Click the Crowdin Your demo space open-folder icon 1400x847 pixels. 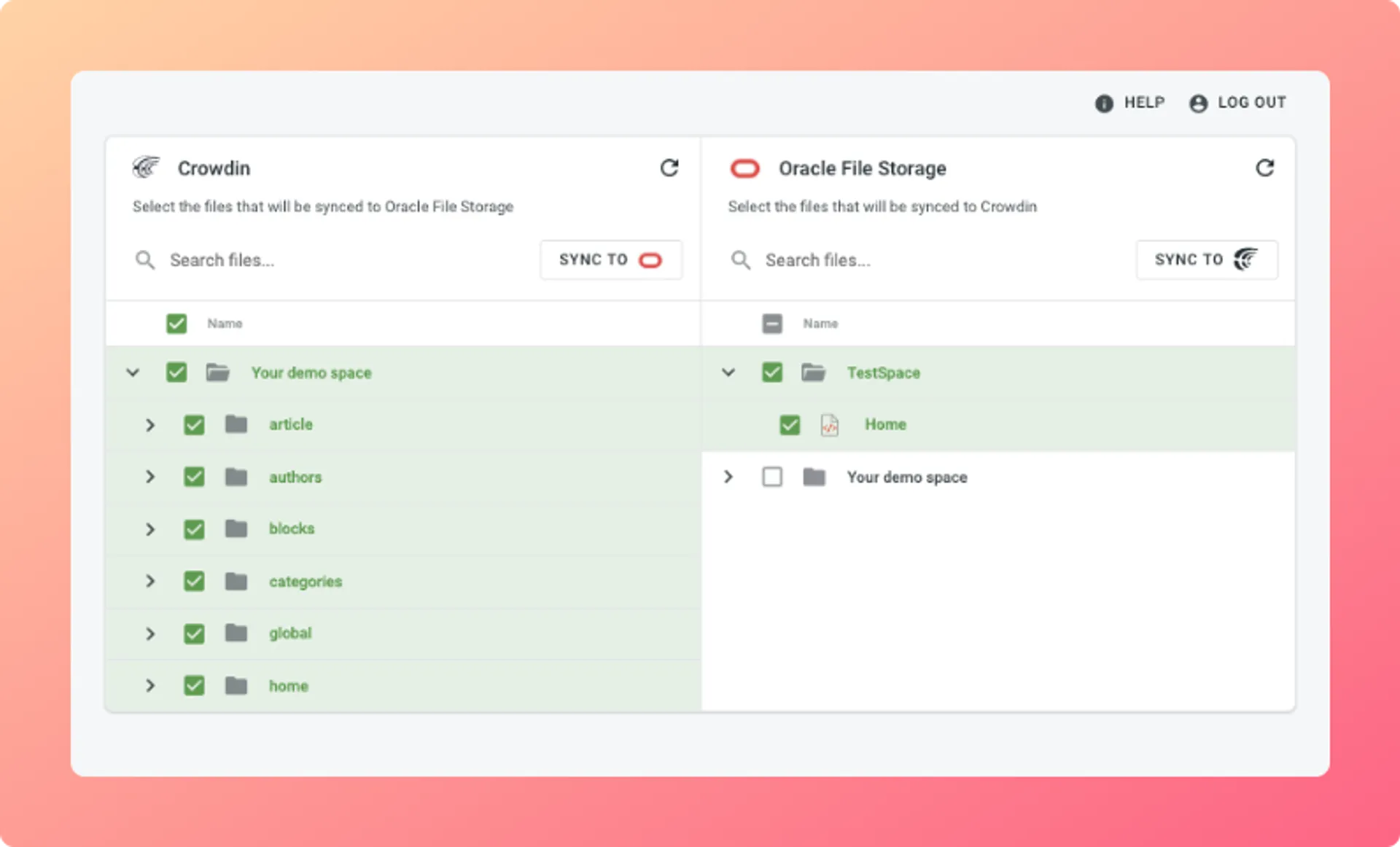[x=217, y=372]
